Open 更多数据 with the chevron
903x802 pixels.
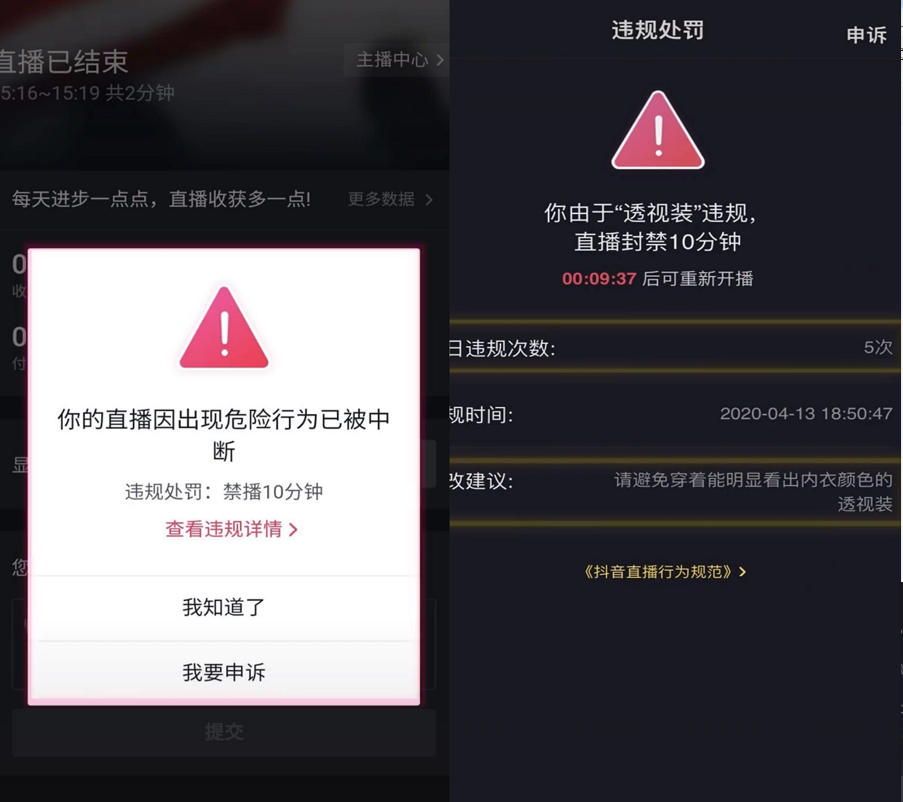coord(390,199)
